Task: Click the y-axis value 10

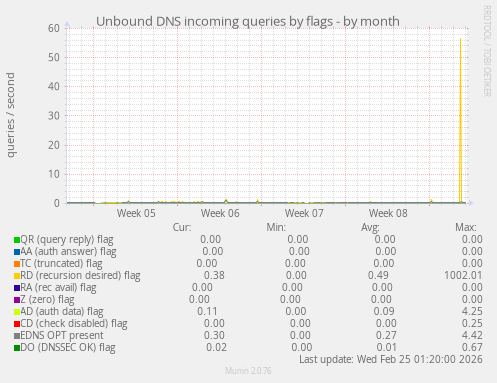Action: coord(54,174)
